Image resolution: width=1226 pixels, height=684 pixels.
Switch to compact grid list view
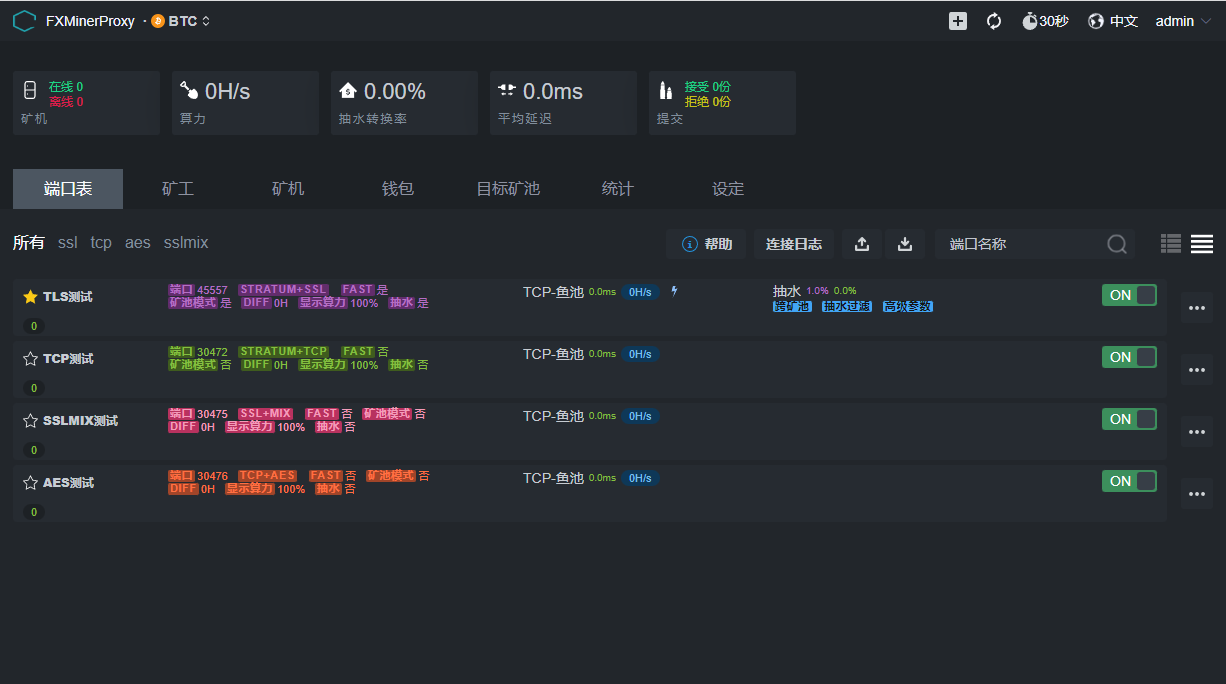[x=1171, y=243]
